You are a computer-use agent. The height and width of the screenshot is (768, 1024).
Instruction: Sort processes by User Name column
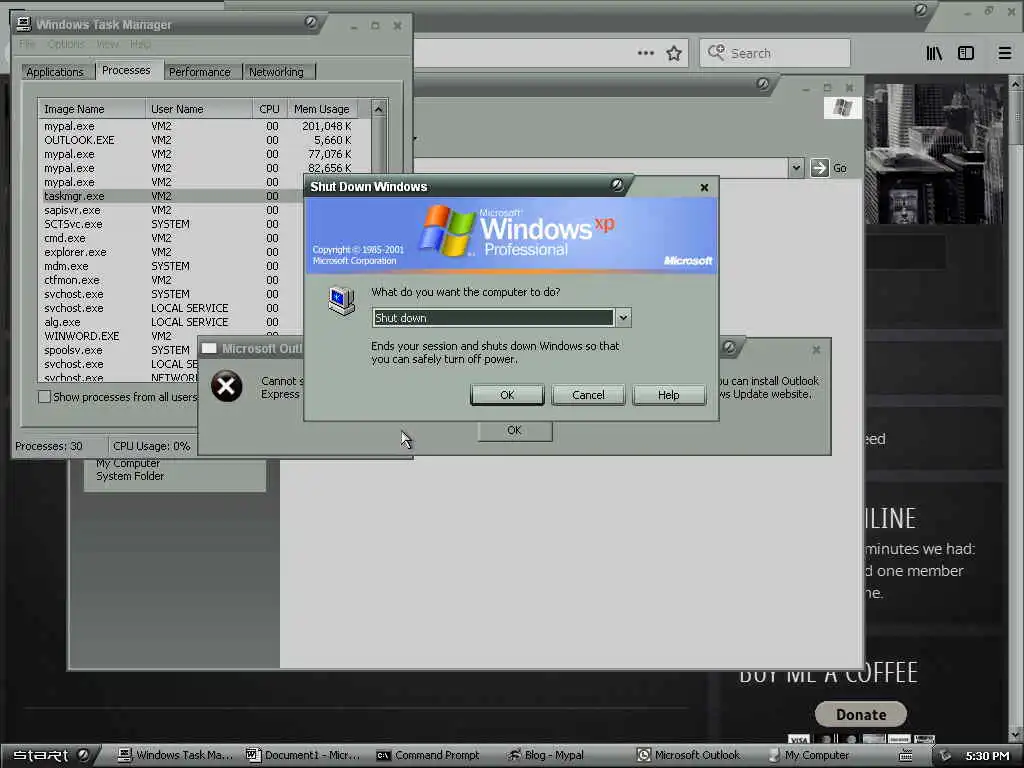click(x=199, y=109)
